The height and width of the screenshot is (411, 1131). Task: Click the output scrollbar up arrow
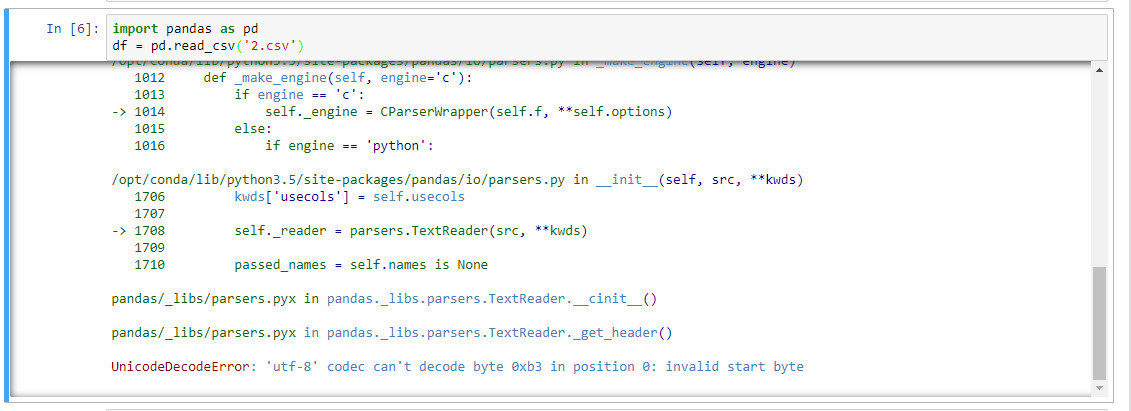(1100, 71)
